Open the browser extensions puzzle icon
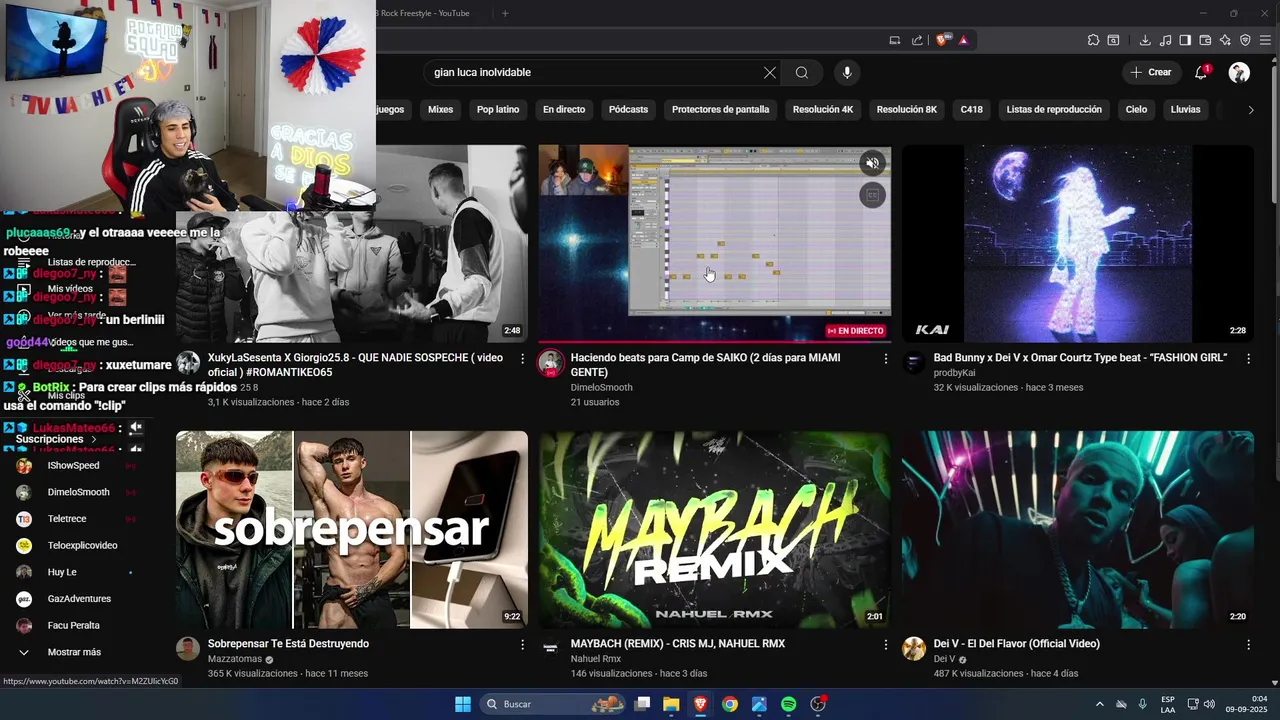The image size is (1280, 720). (x=1093, y=40)
